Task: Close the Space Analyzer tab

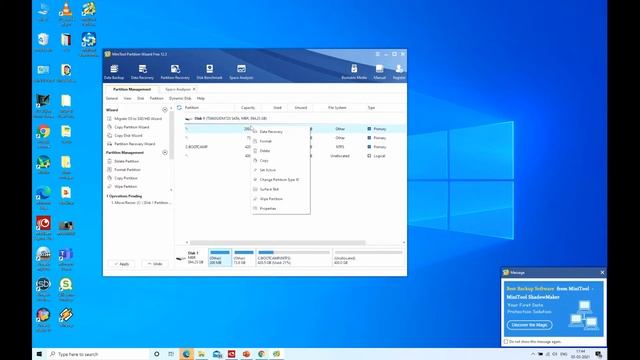Action: pyautogui.click(x=194, y=89)
